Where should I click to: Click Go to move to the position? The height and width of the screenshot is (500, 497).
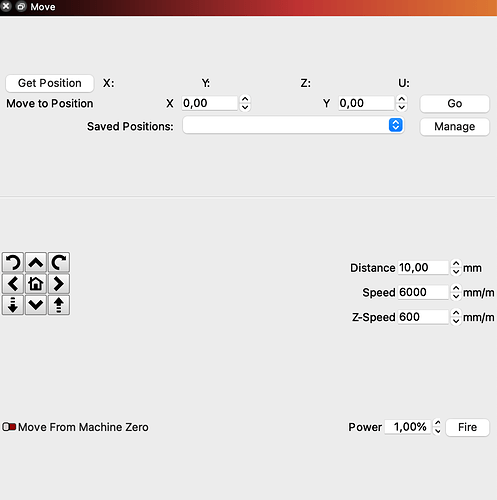point(455,104)
